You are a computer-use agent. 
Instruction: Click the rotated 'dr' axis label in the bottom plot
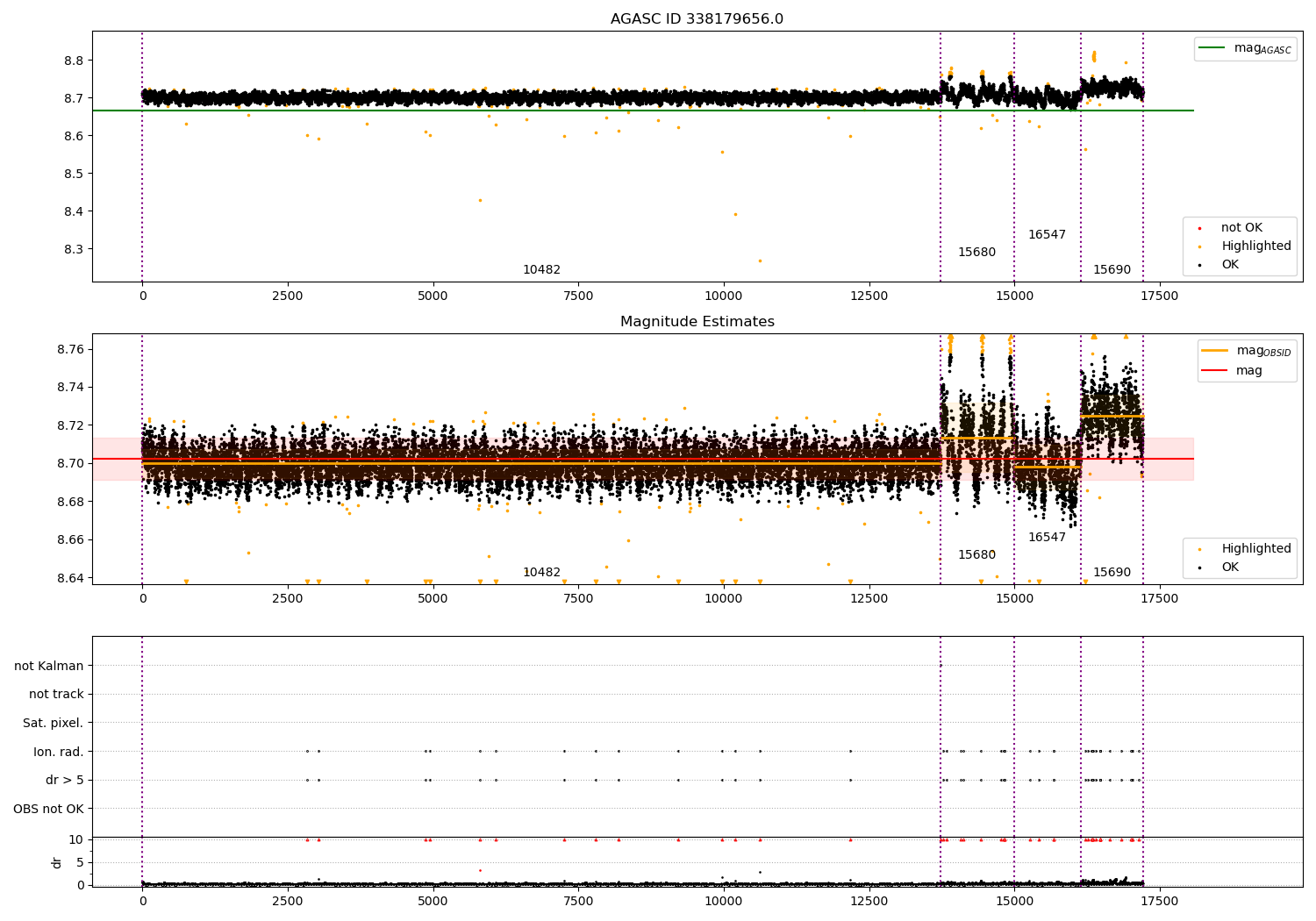coord(56,862)
